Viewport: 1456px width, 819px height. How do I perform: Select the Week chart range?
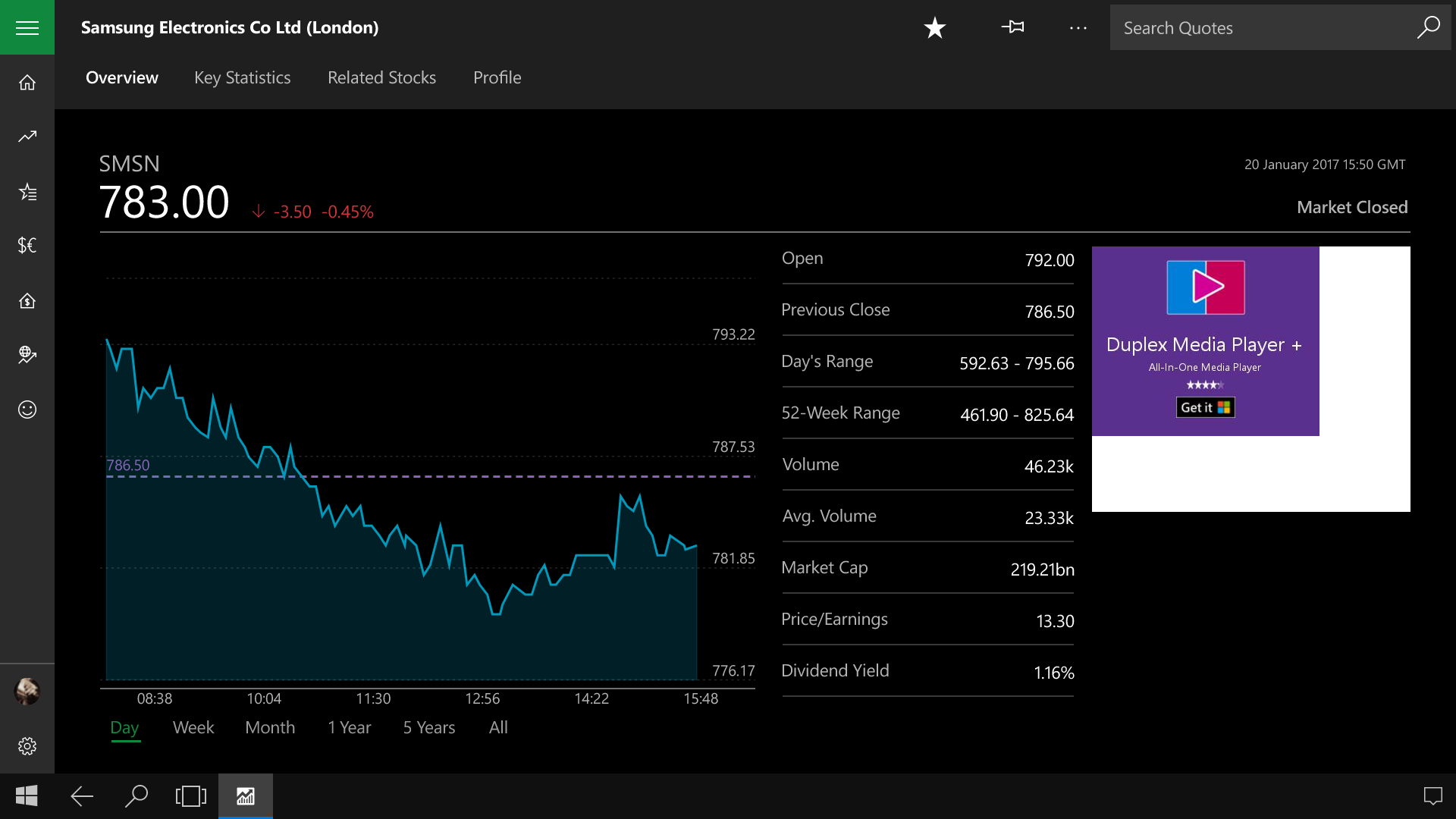[193, 727]
